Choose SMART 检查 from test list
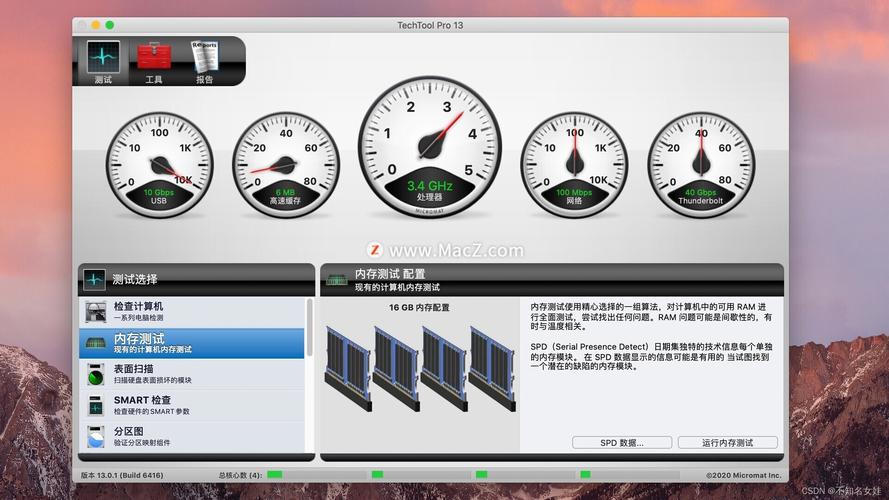This screenshot has height=500, width=889. point(192,405)
